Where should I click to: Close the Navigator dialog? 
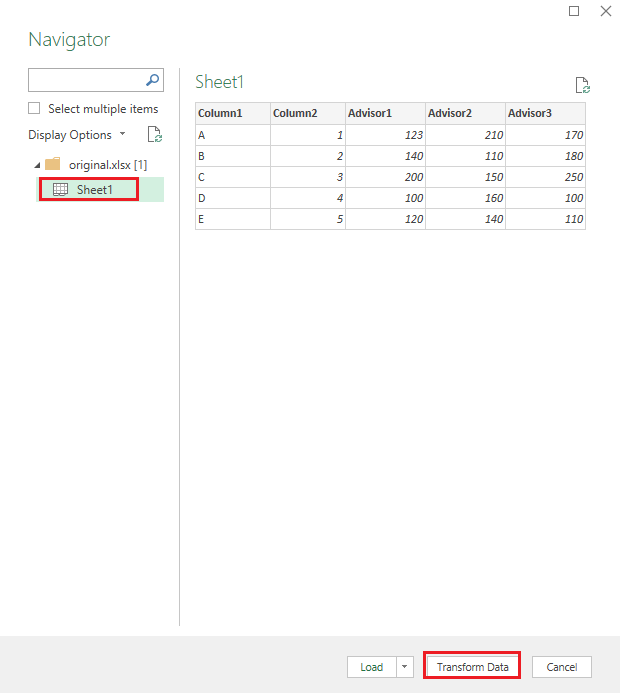click(x=606, y=11)
